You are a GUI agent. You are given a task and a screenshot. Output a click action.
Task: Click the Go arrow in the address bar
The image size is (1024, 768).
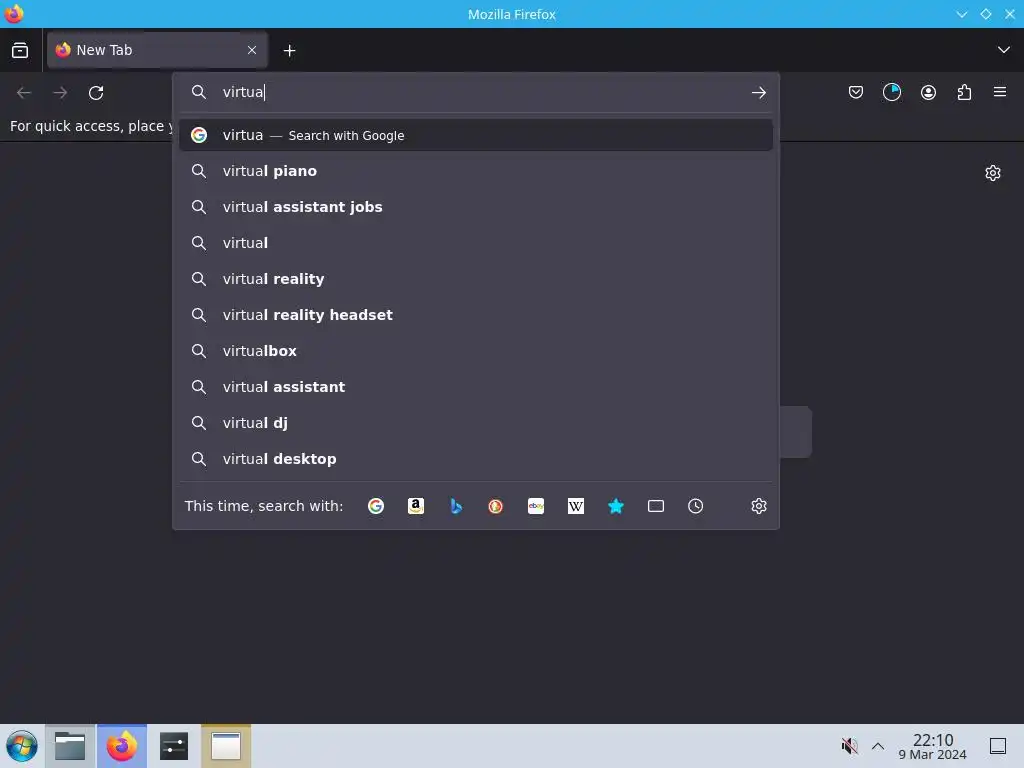758,92
